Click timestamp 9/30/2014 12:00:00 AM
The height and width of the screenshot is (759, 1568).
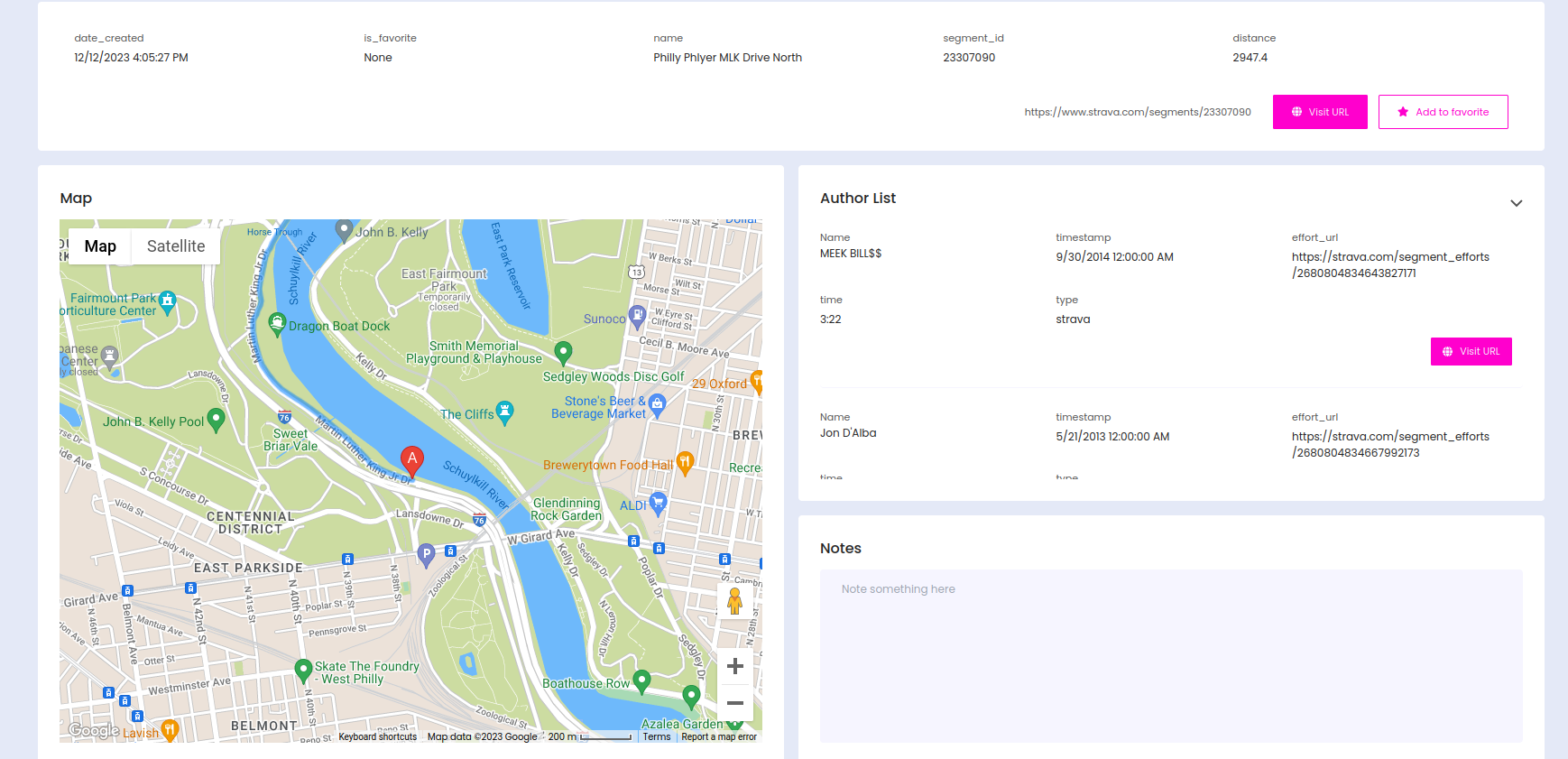pyautogui.click(x=1115, y=257)
